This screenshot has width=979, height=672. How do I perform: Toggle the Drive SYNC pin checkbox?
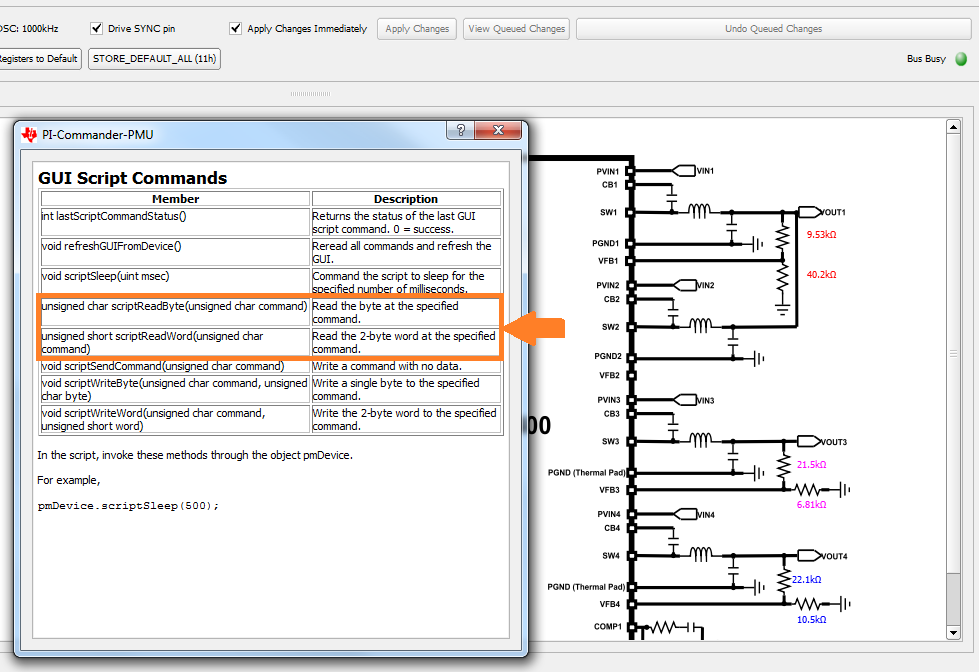coord(97,29)
